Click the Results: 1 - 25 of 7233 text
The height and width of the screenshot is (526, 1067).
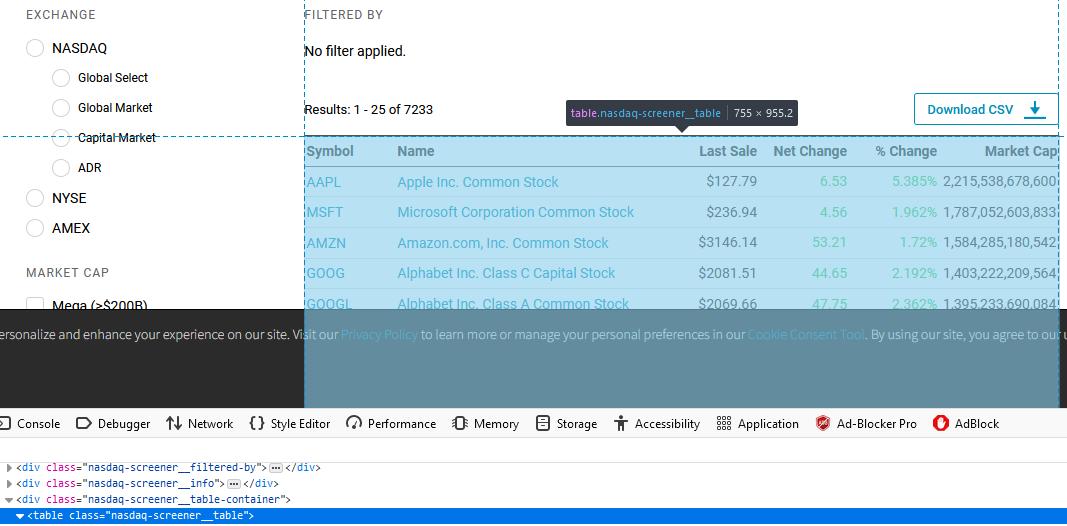click(368, 110)
